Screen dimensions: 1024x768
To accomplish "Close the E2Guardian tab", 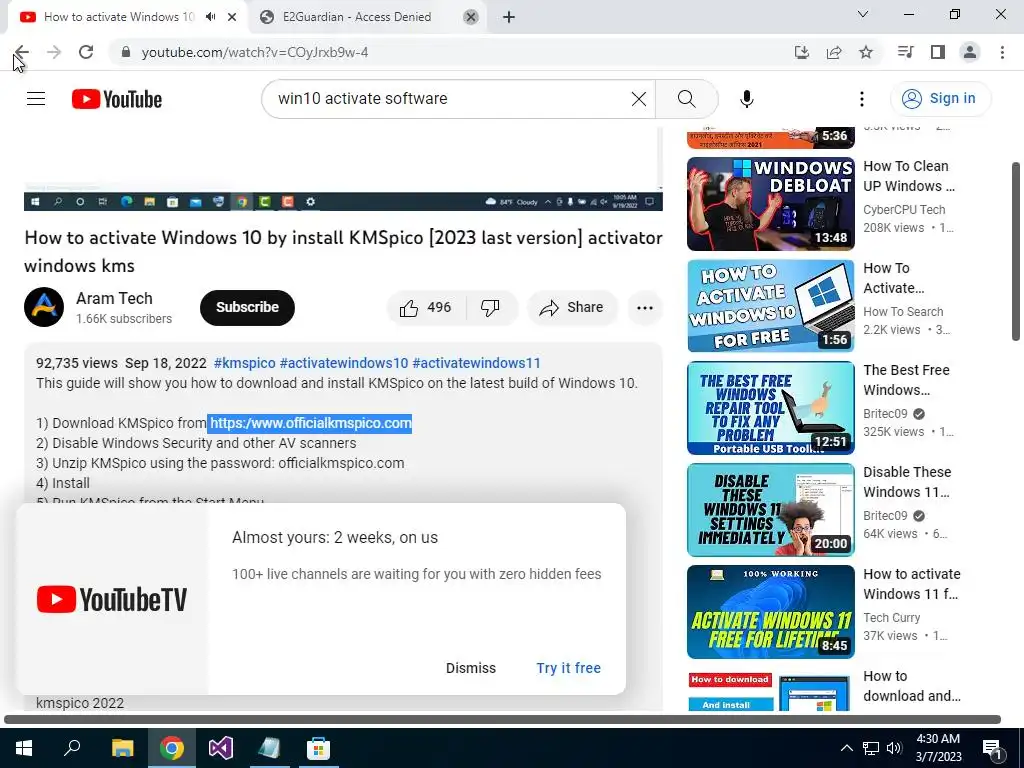I will [x=470, y=17].
